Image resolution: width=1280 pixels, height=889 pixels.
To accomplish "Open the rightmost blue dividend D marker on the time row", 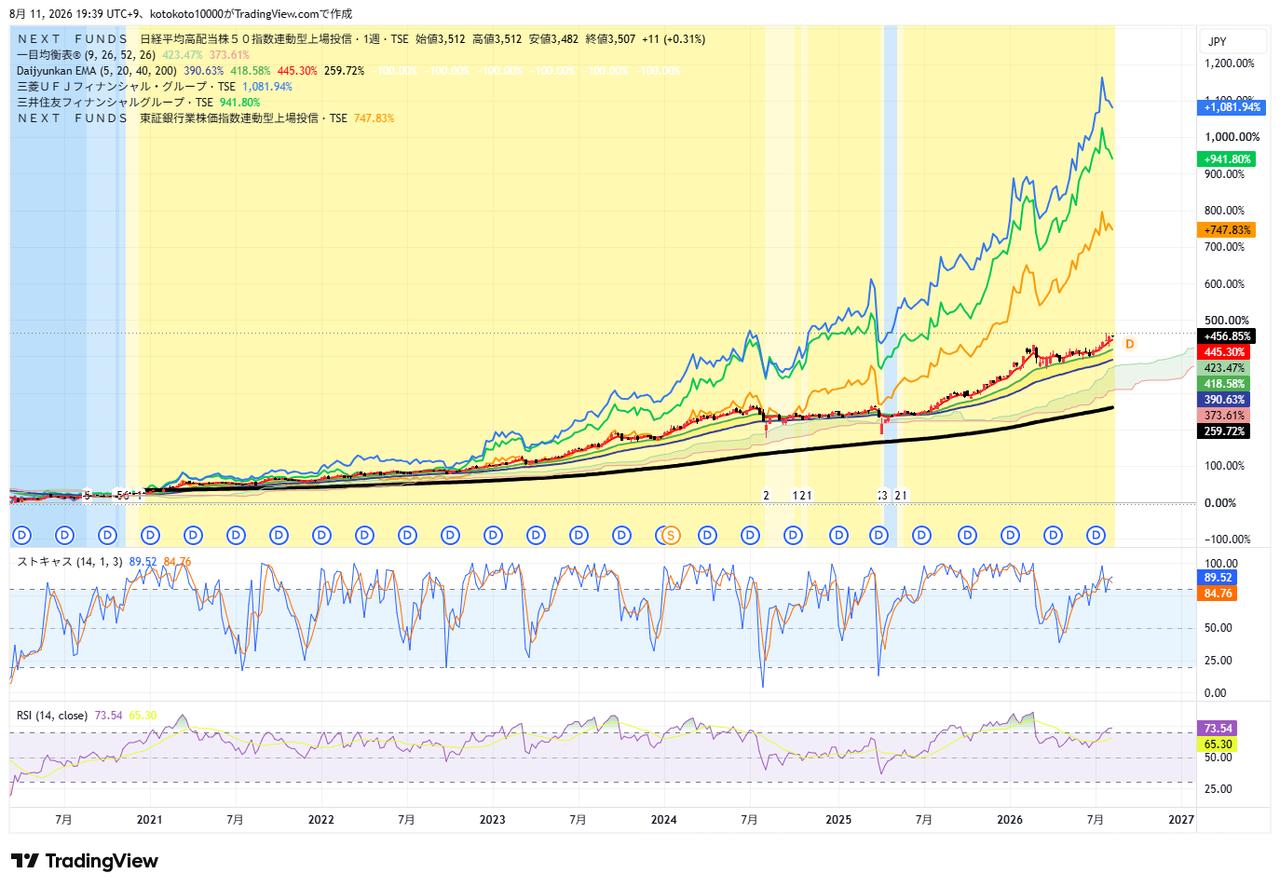I will pos(1096,535).
